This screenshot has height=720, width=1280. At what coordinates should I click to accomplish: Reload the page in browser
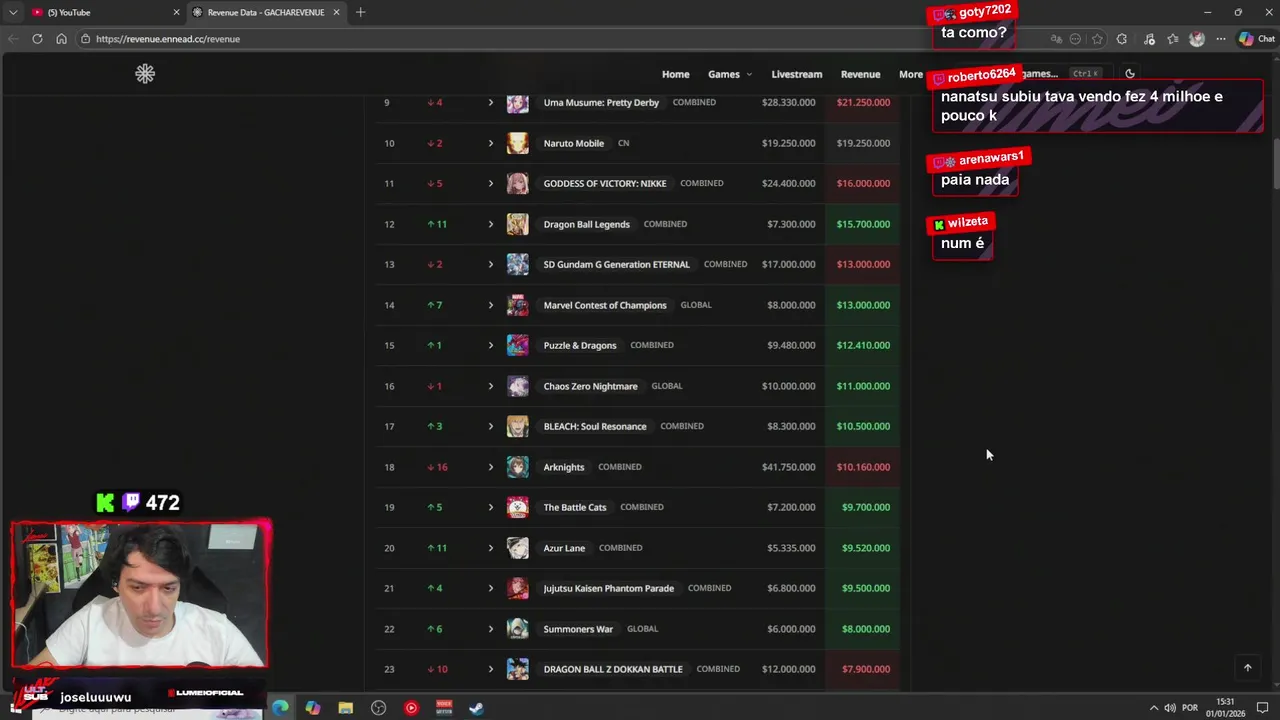coord(37,39)
